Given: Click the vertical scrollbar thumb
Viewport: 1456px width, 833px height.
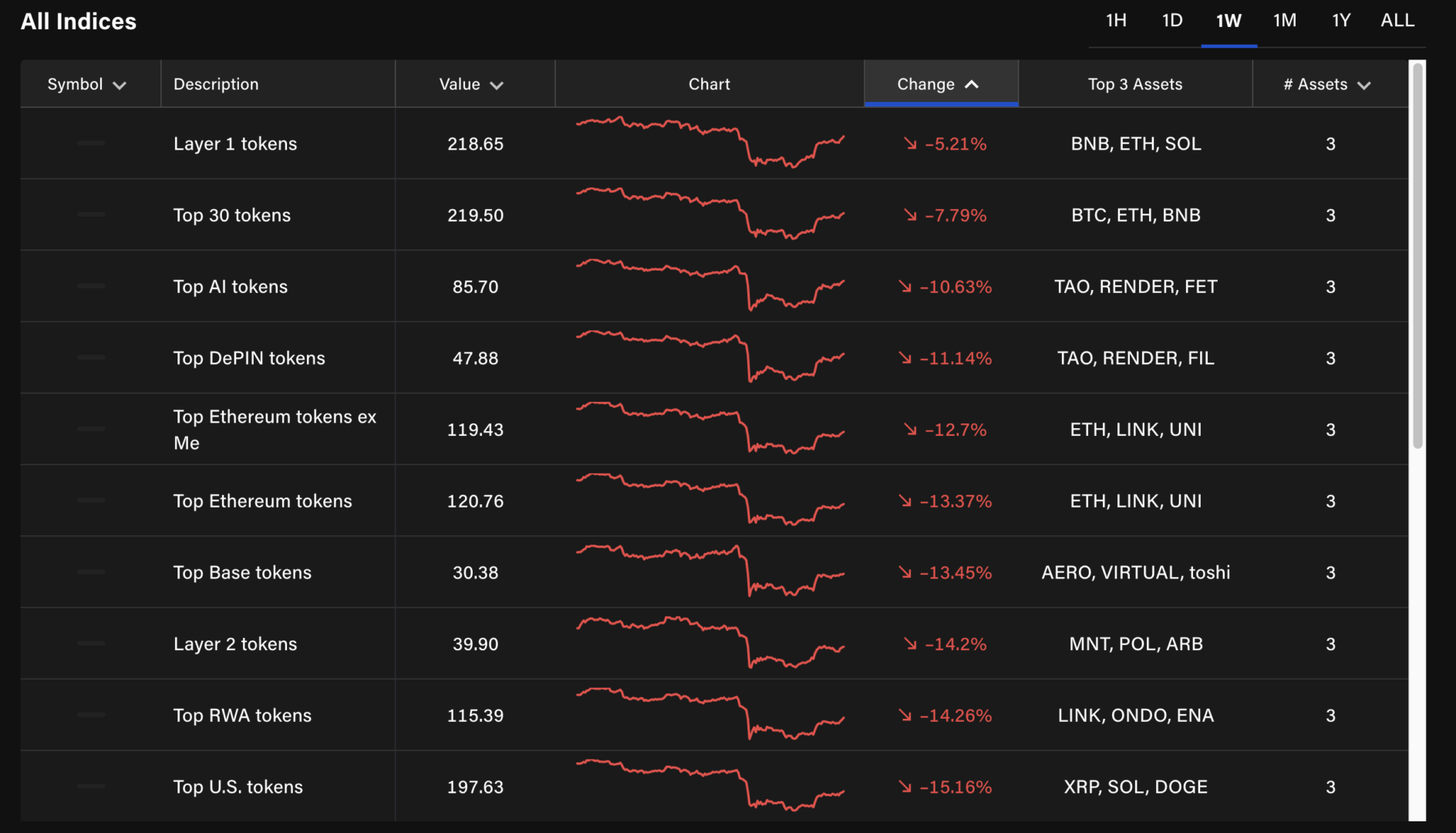Looking at the screenshot, I should click(1417, 255).
